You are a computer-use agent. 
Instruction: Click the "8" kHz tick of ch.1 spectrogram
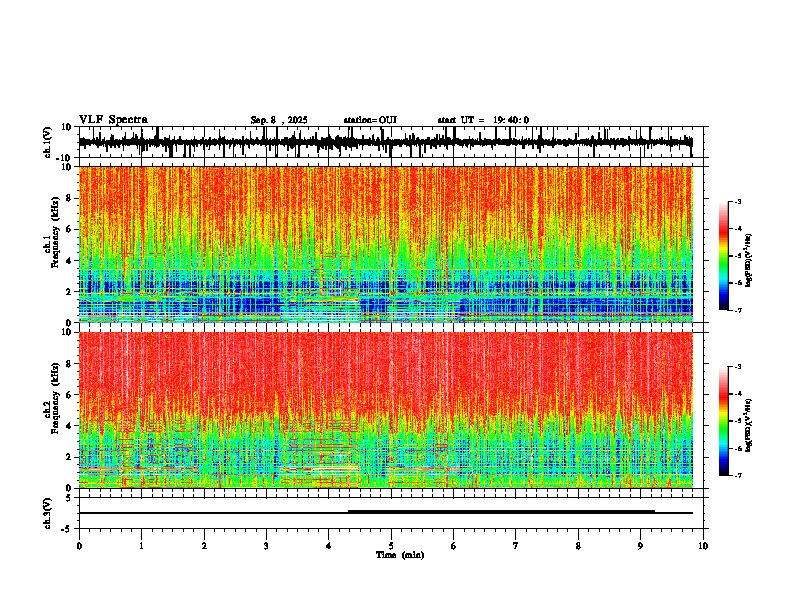(x=70, y=198)
